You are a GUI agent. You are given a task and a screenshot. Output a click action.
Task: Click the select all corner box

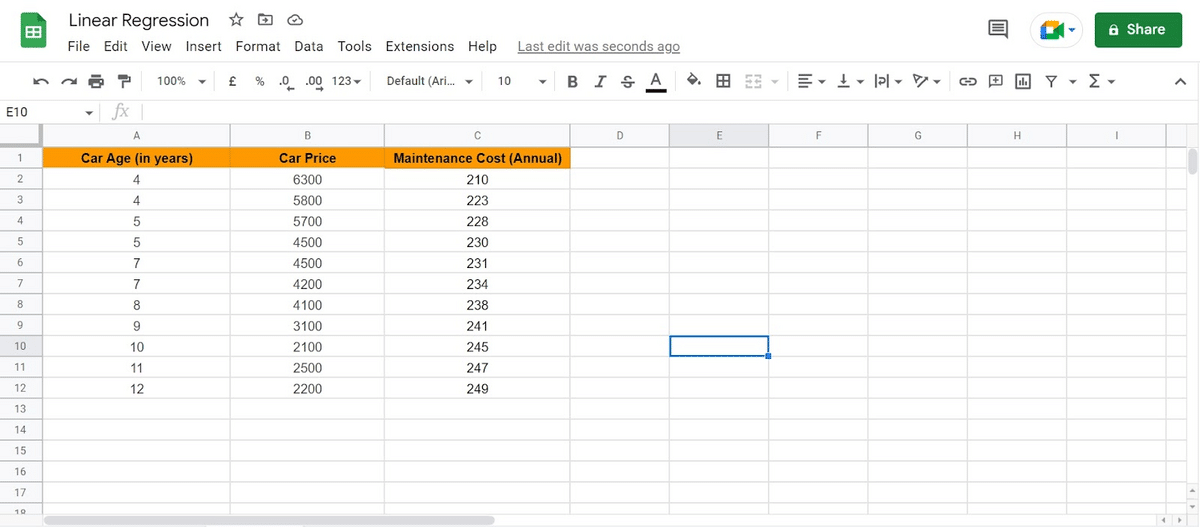pyautogui.click(x=20, y=136)
